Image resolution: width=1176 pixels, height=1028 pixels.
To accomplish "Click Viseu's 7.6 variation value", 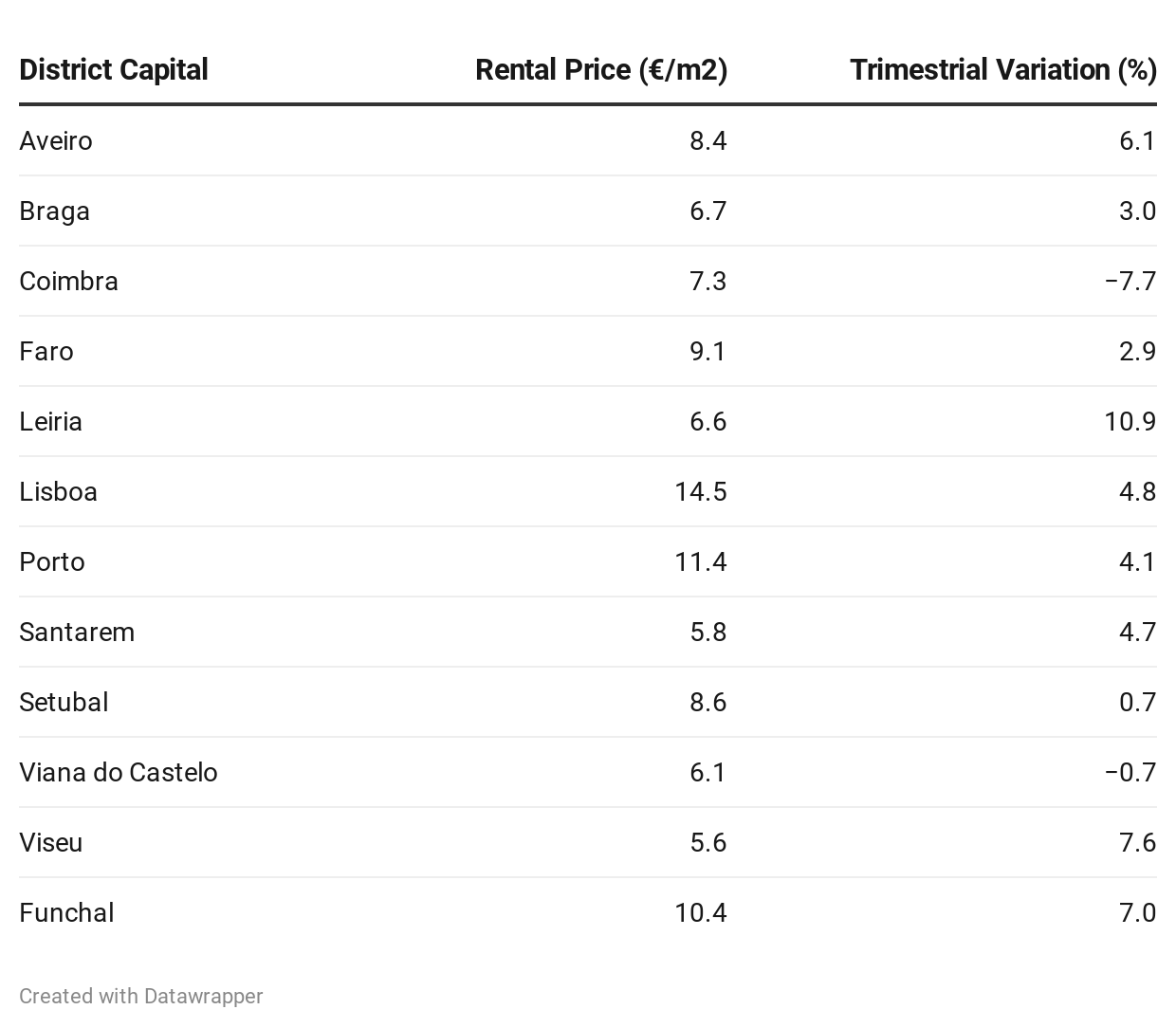I will pos(1137,843).
